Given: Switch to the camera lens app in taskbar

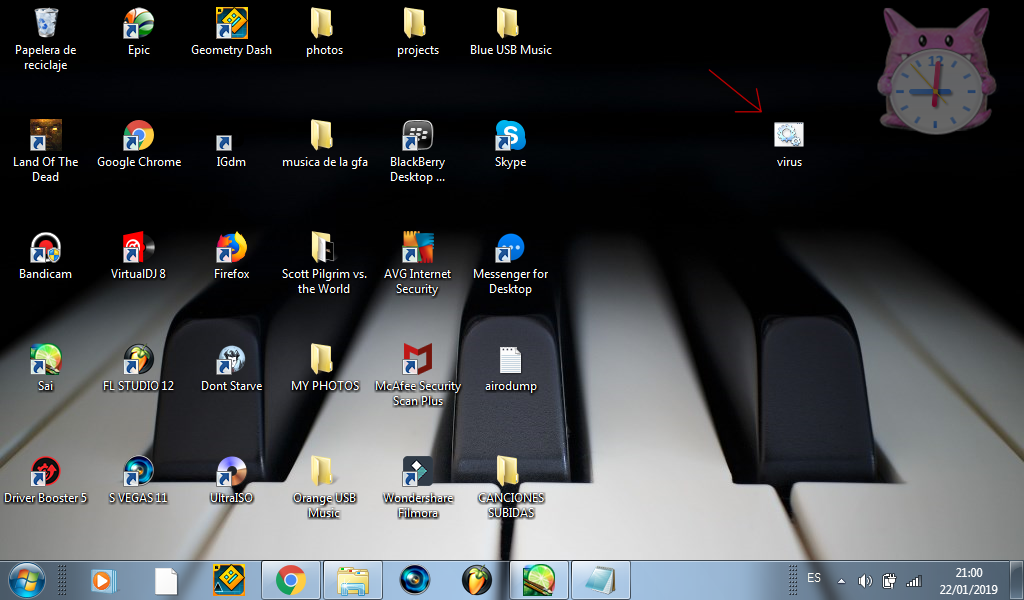Looking at the screenshot, I should coord(415,580).
